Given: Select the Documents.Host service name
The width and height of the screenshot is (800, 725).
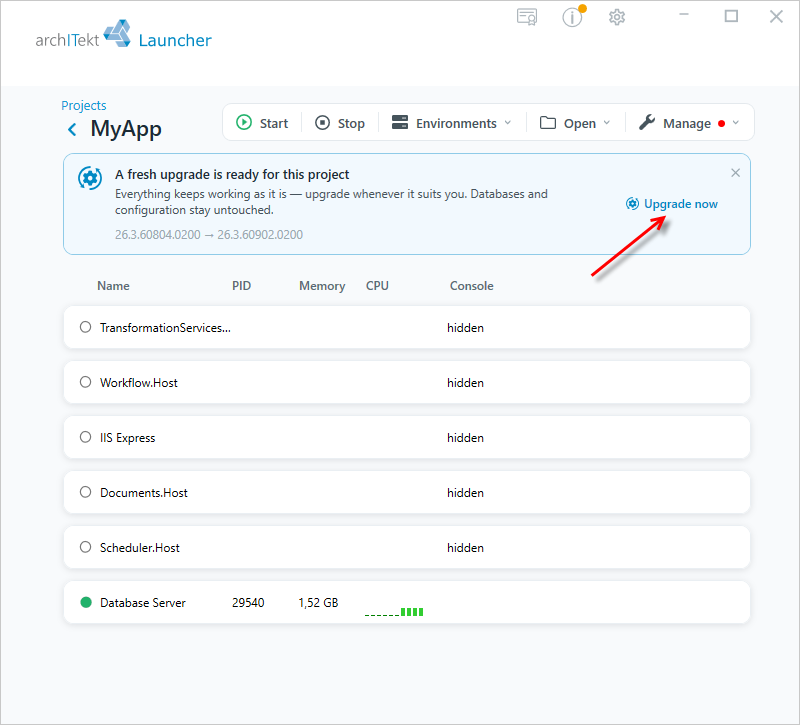Looking at the screenshot, I should [x=144, y=493].
